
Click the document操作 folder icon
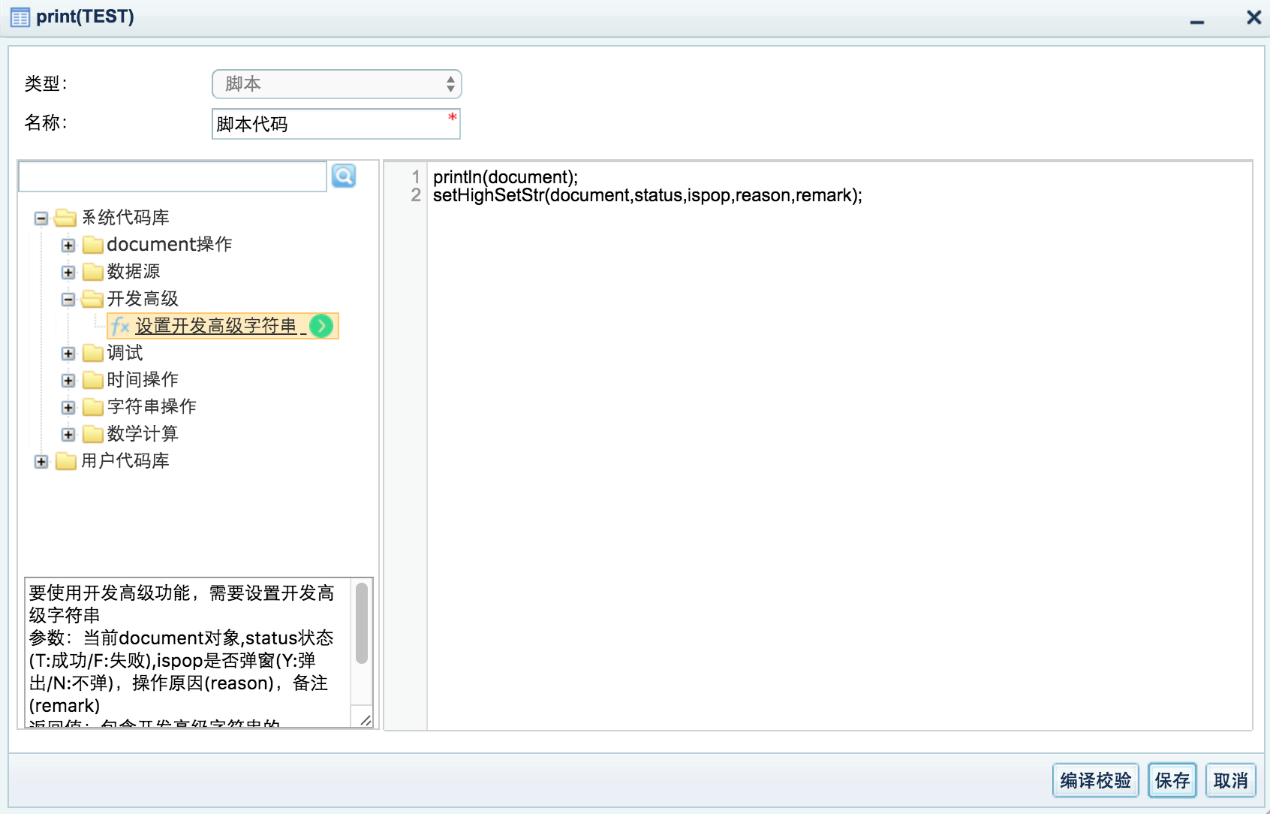(x=93, y=245)
